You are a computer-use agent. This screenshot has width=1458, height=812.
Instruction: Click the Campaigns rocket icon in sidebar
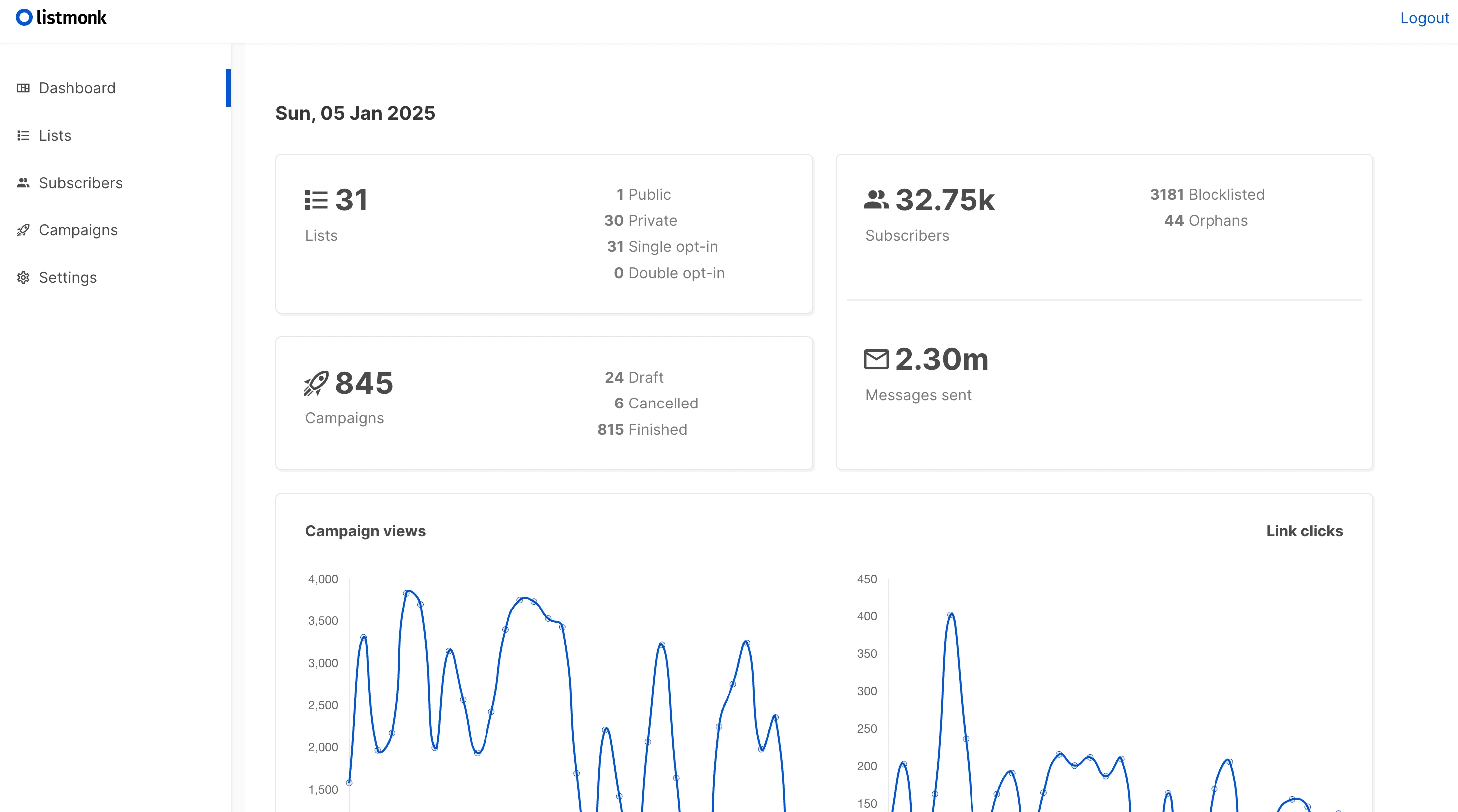click(22, 230)
